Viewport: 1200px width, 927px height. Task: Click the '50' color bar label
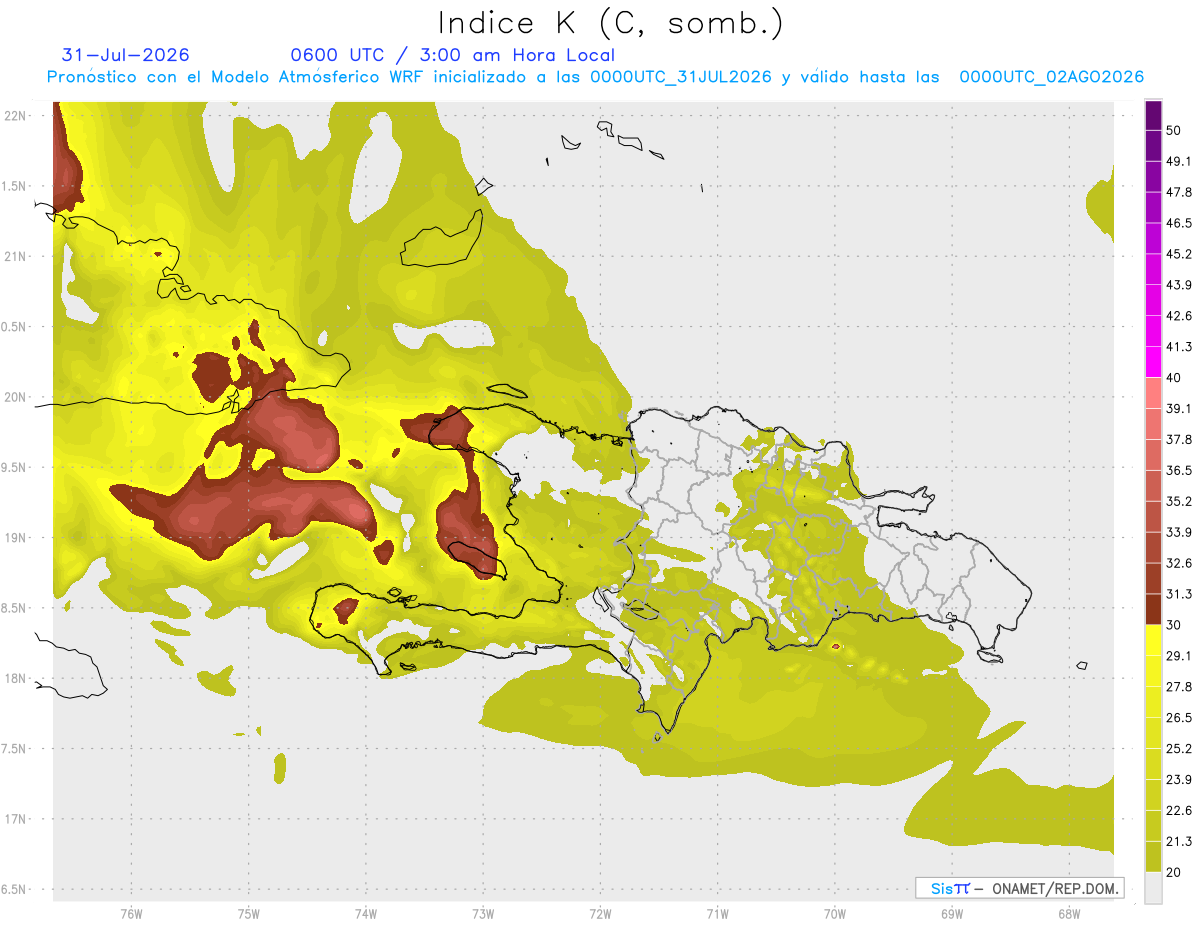[x=1175, y=131]
